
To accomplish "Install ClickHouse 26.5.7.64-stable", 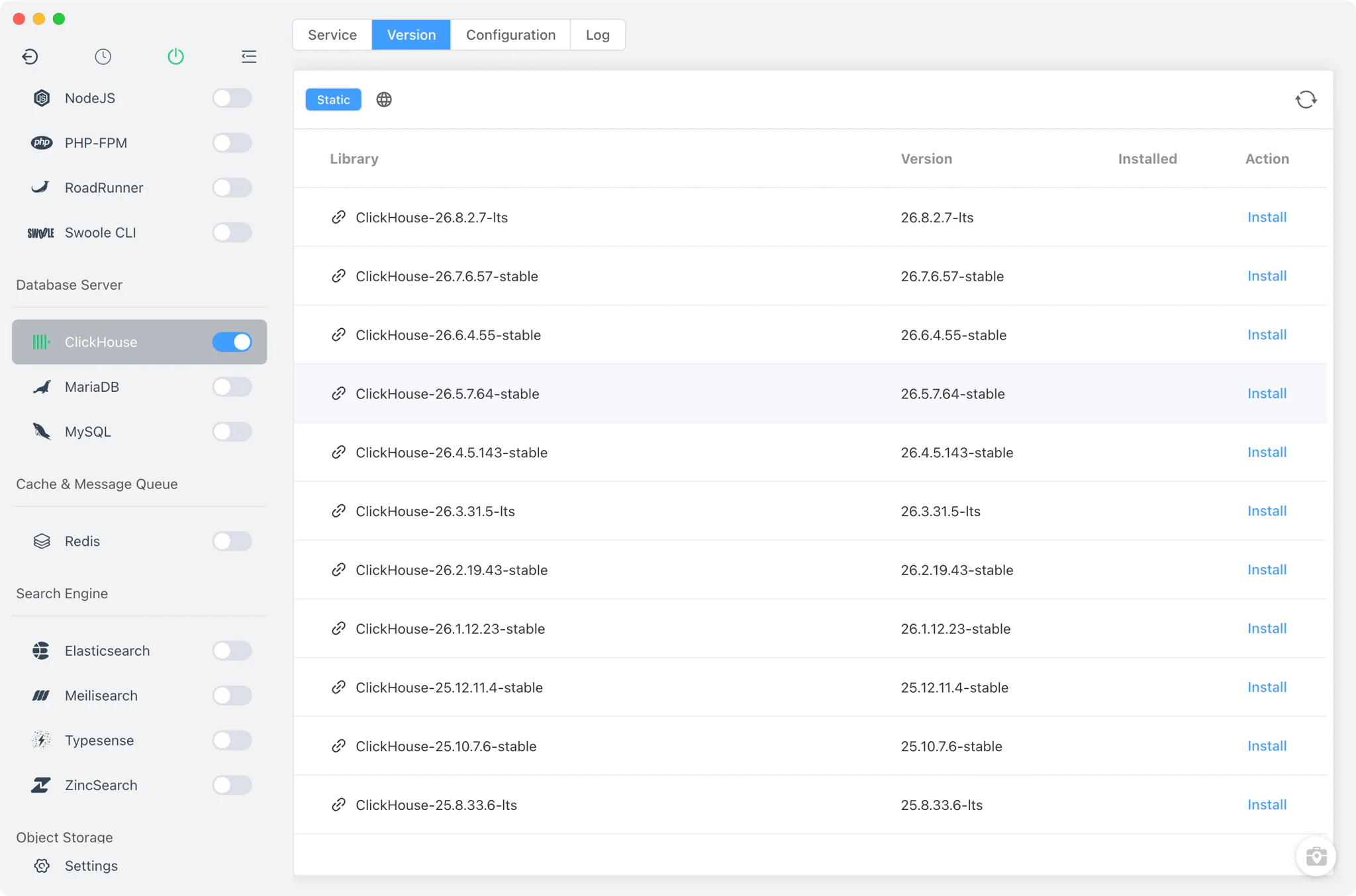I will click(1267, 394).
